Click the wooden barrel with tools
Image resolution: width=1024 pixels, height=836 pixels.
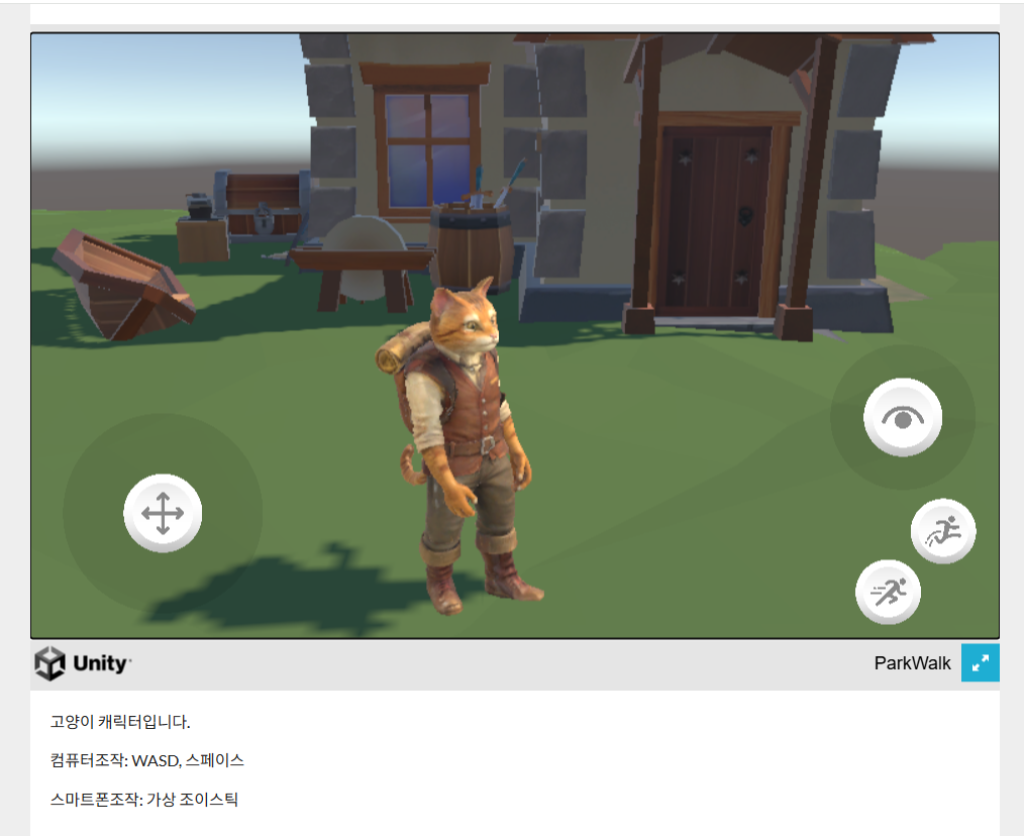point(470,246)
